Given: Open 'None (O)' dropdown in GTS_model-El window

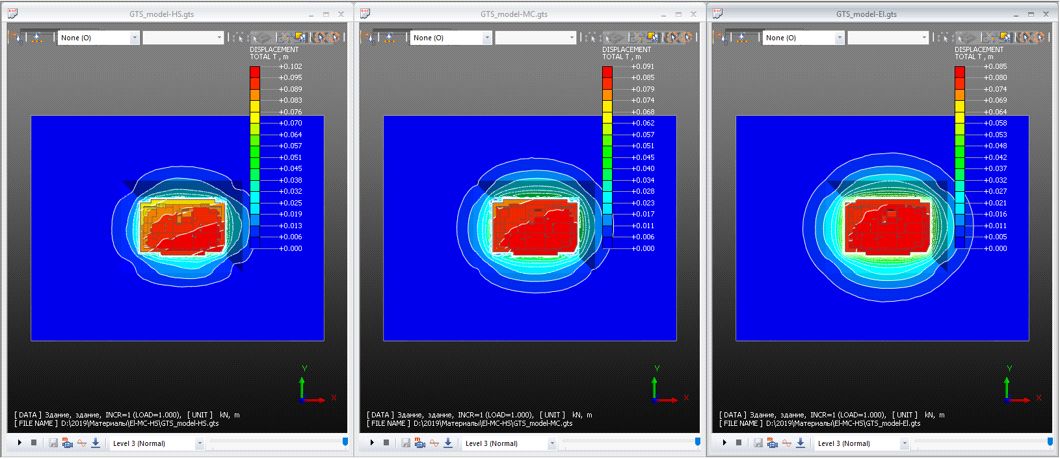Looking at the screenshot, I should coord(839,37).
